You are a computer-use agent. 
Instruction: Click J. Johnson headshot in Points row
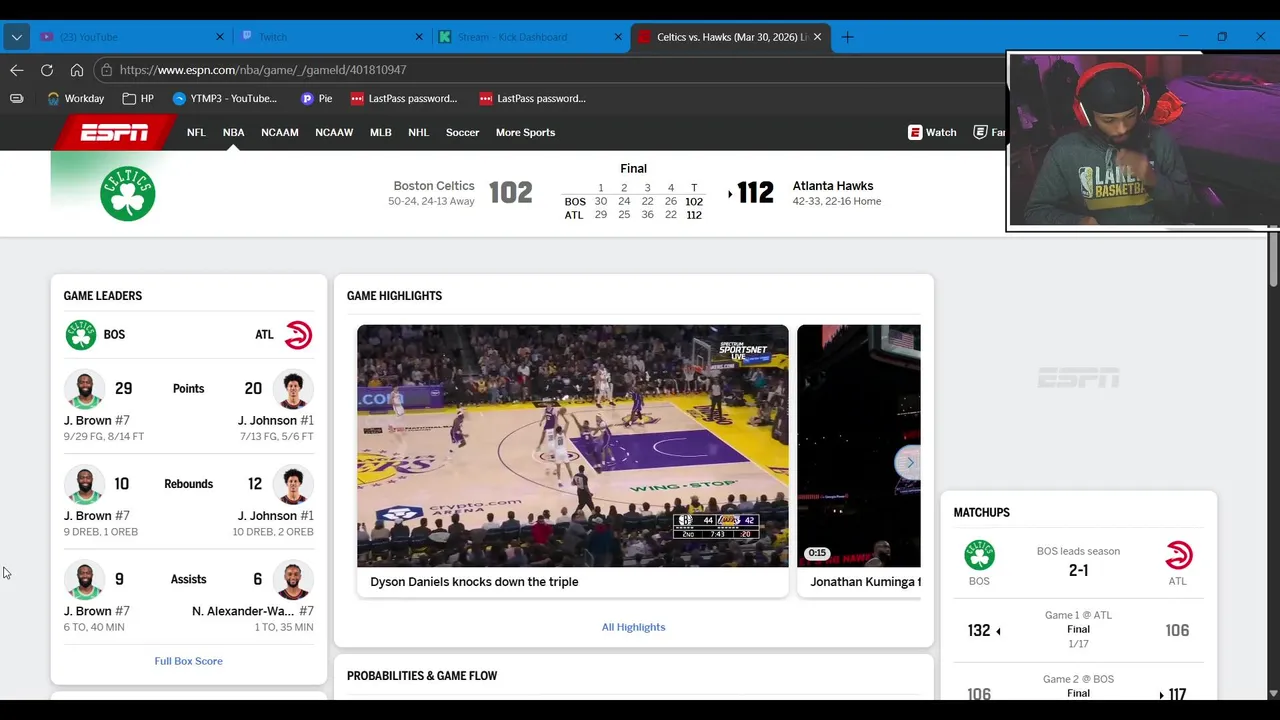(x=293, y=389)
